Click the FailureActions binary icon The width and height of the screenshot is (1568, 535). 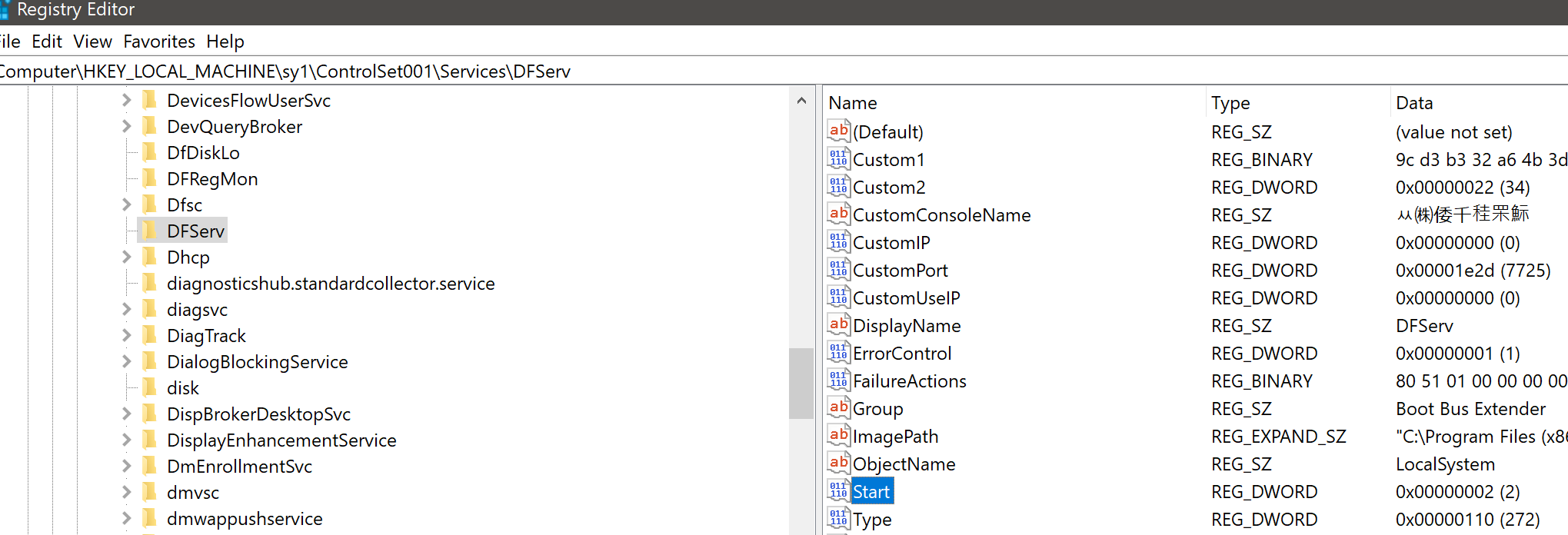tap(838, 380)
